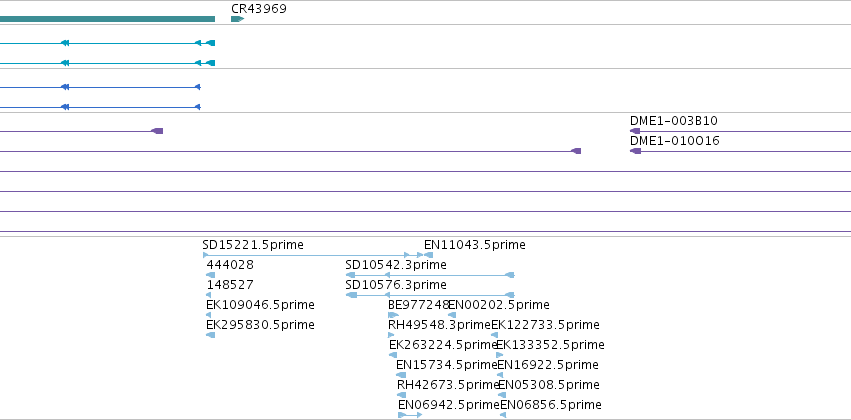Click the CR43969 gene arrow glyph

pos(237,19)
